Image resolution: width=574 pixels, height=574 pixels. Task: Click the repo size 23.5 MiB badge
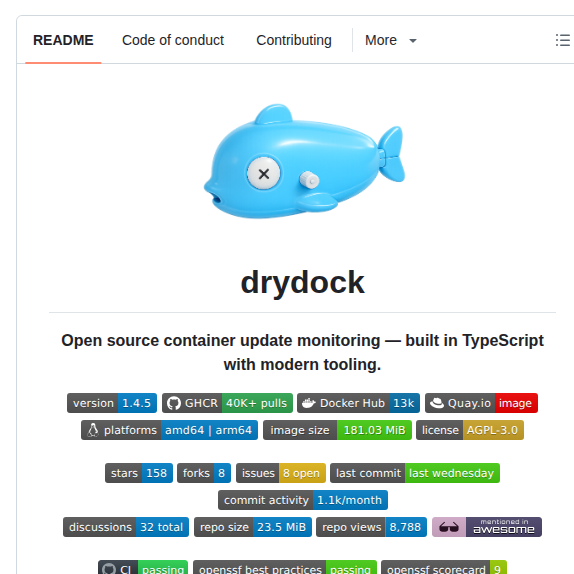tap(253, 527)
